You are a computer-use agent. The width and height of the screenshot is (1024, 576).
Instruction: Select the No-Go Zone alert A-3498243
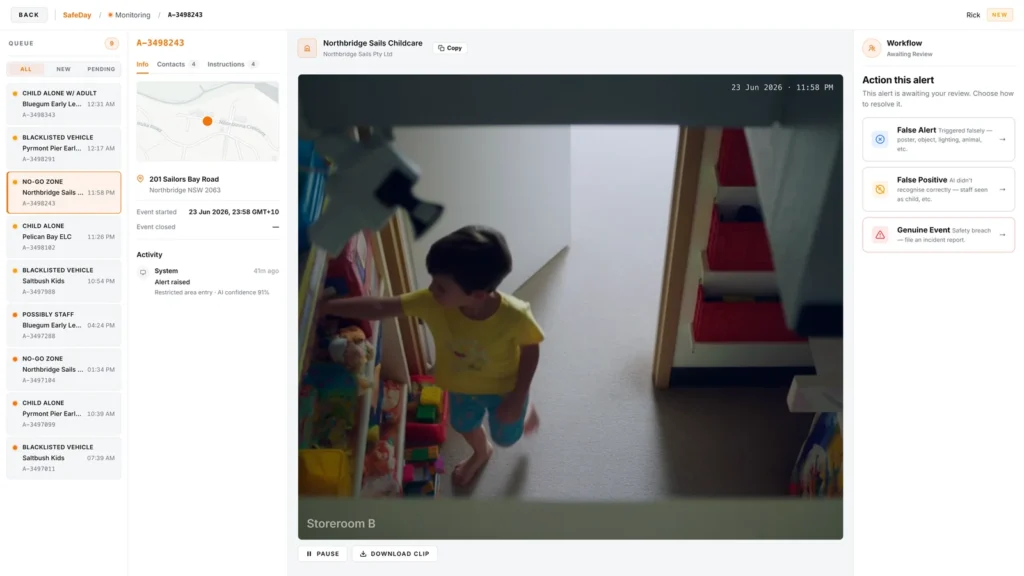[64, 193]
